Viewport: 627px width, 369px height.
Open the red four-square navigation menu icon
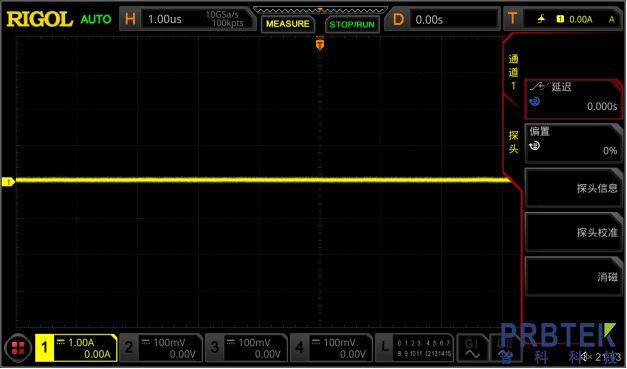[18, 348]
